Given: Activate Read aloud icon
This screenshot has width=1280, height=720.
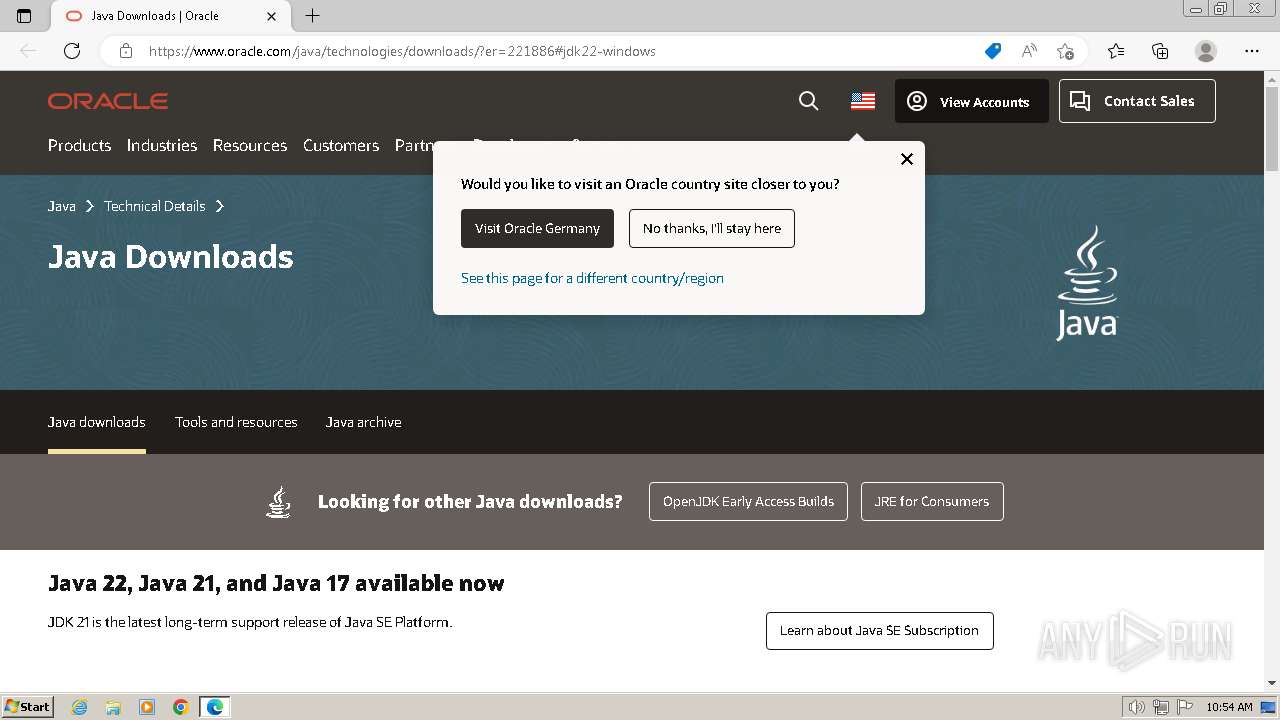Looking at the screenshot, I should pyautogui.click(x=1029, y=51).
